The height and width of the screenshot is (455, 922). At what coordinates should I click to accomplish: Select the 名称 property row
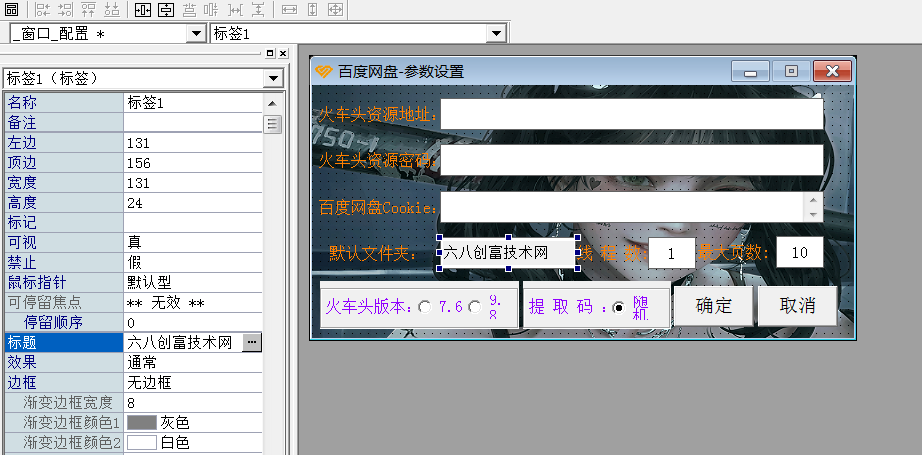[x=133, y=103]
